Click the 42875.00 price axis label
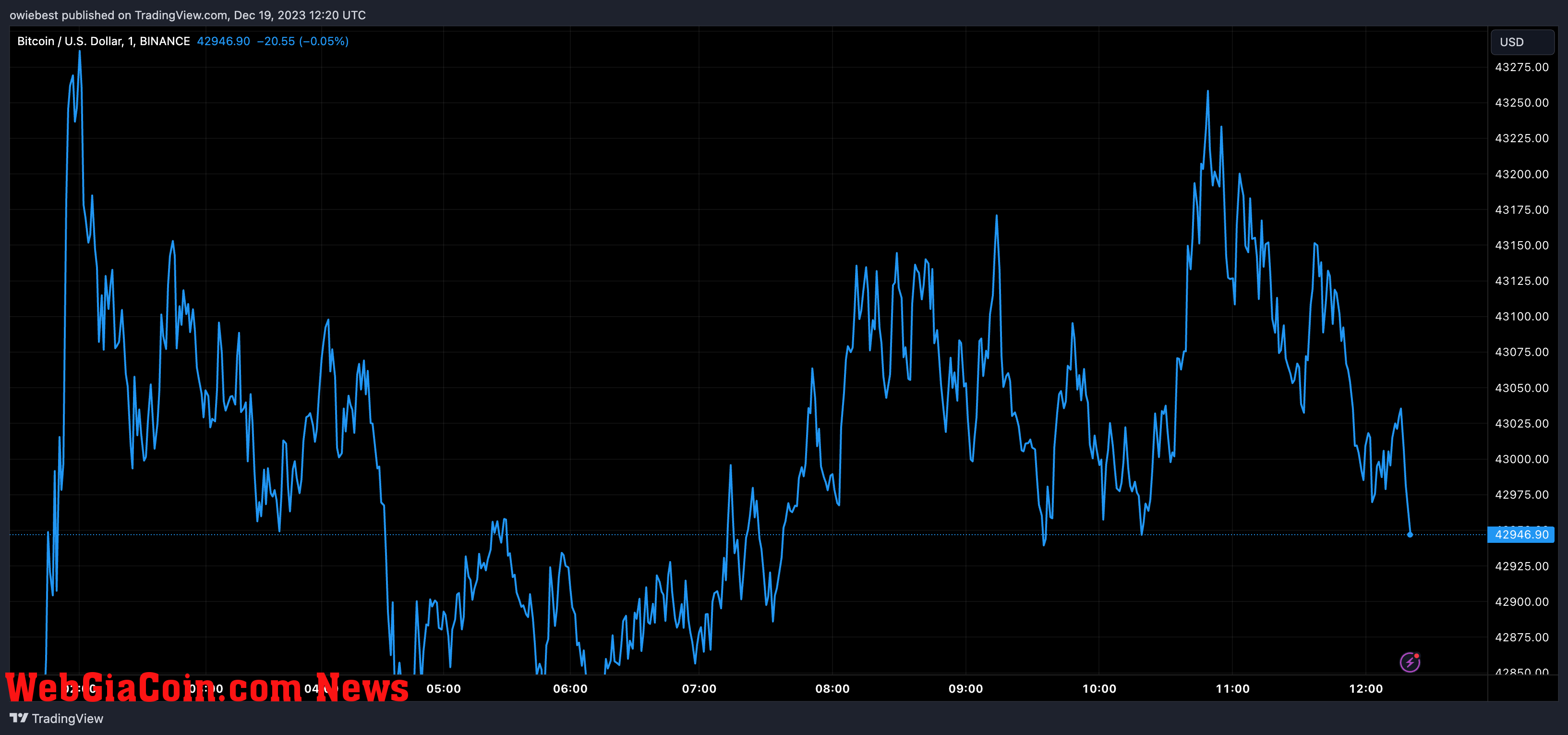Image resolution: width=1568 pixels, height=735 pixels. point(1522,637)
